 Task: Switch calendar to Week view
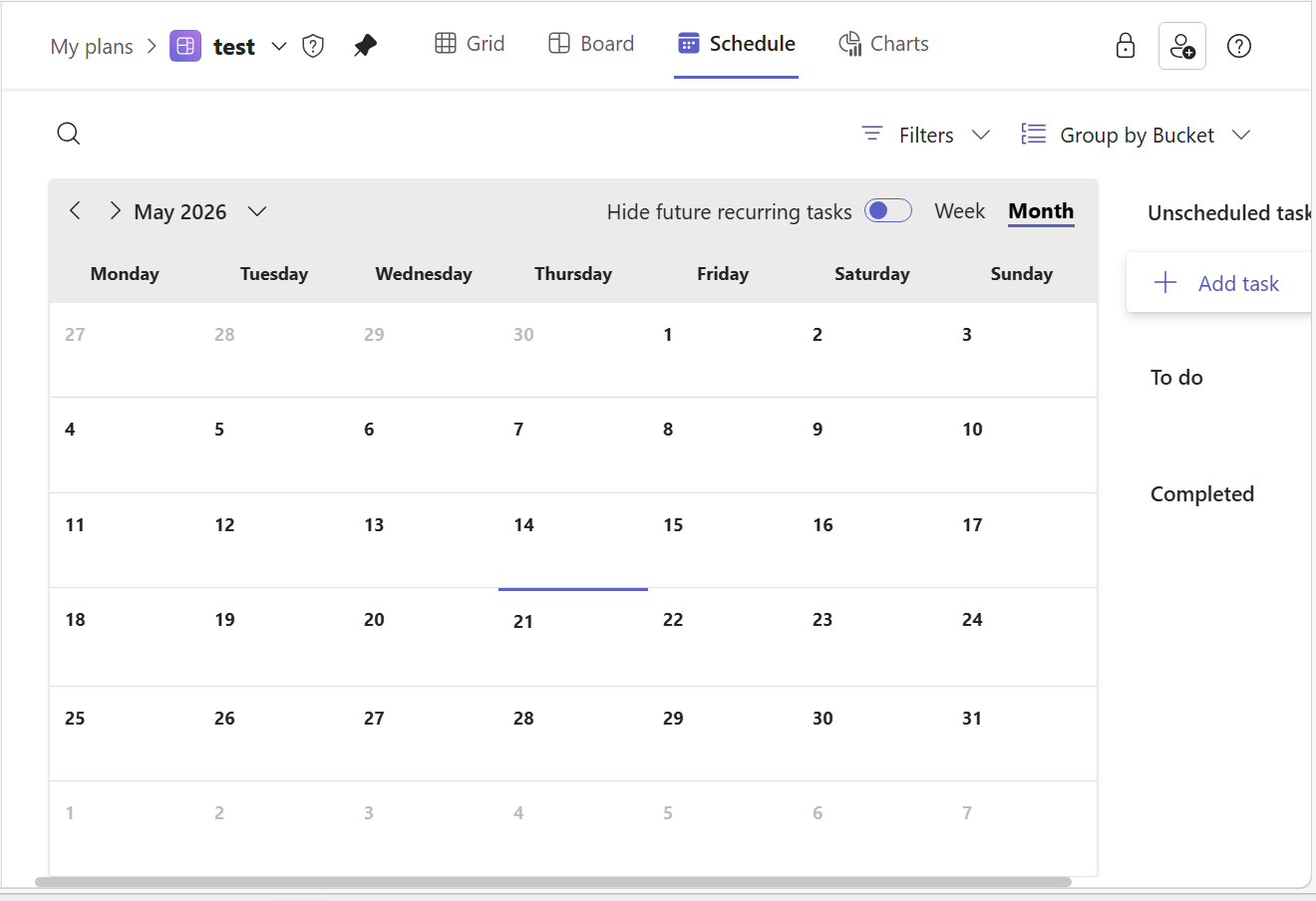959,211
